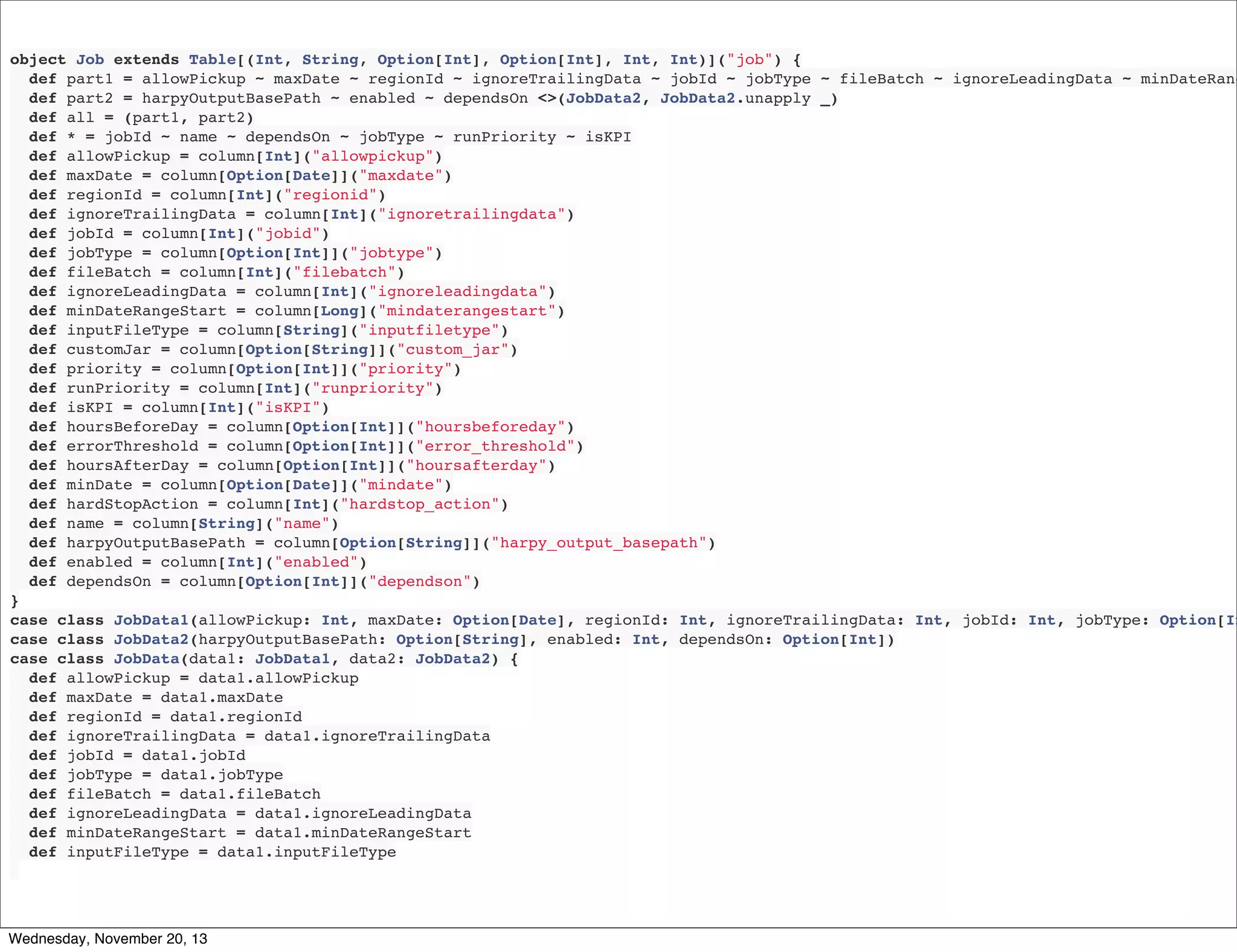Select the string "harpy_output_basepath"
The height and width of the screenshot is (952, 1237).
599,543
